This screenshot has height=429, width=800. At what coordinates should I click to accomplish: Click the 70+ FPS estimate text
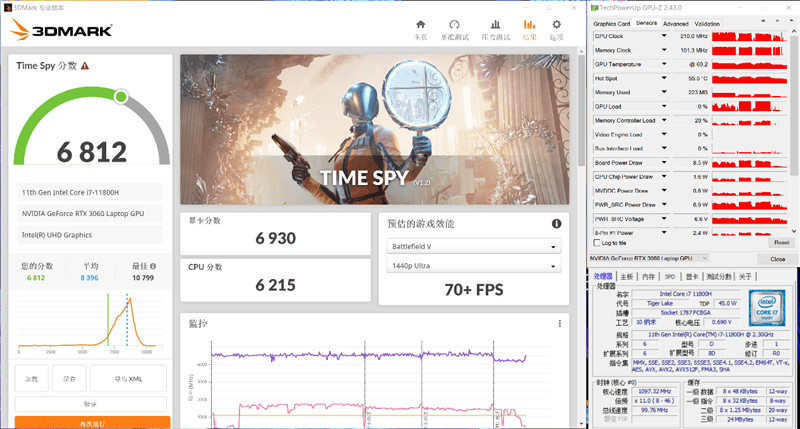[473, 290]
